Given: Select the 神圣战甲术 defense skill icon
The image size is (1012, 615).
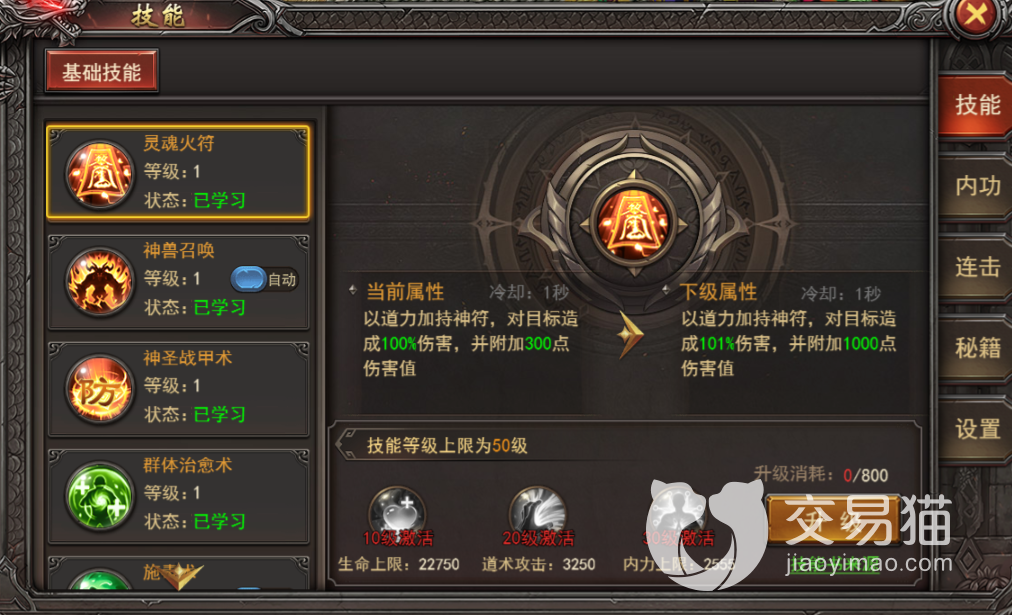Looking at the screenshot, I should (99, 389).
